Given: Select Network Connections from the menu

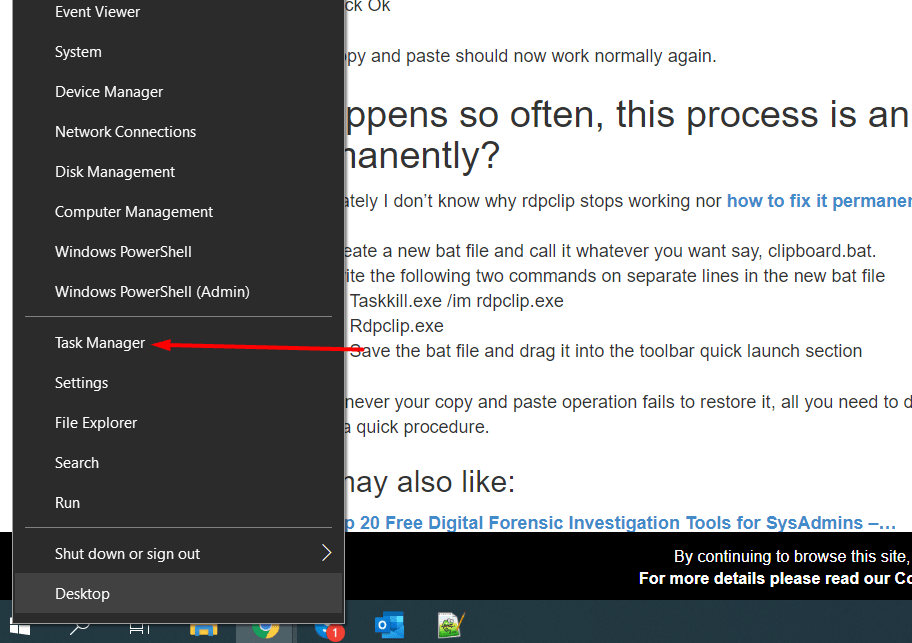Looking at the screenshot, I should (125, 131).
